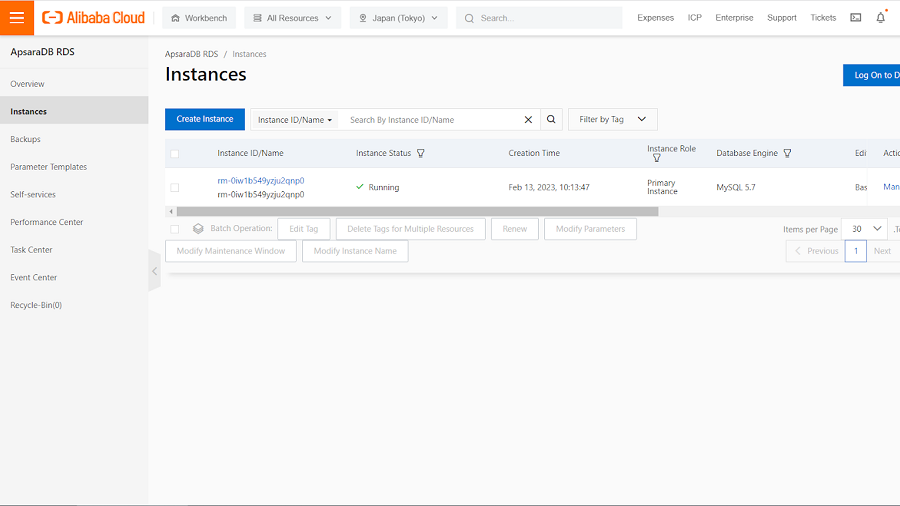Click the search magnifier button for instances
900x506 pixels.
tap(551, 120)
